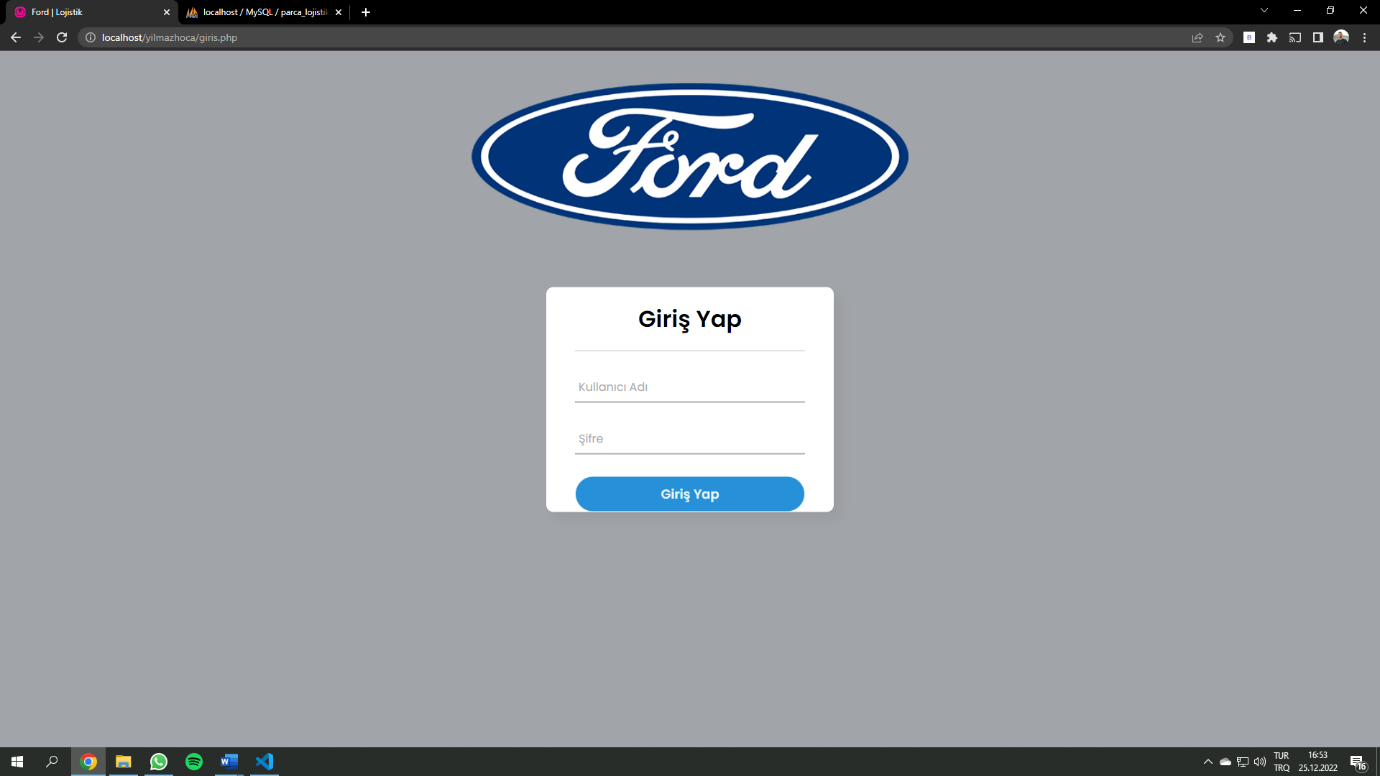Click into the Şifre password field
The image size is (1380, 776).
[689, 439]
